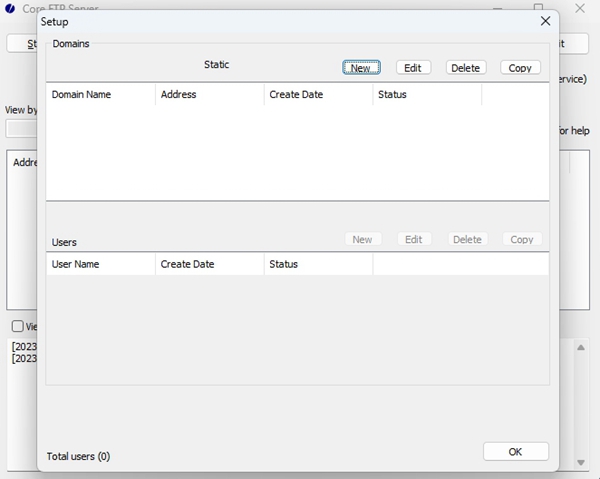
Task: Click scroll down arrow of log pane
Action: [582, 463]
